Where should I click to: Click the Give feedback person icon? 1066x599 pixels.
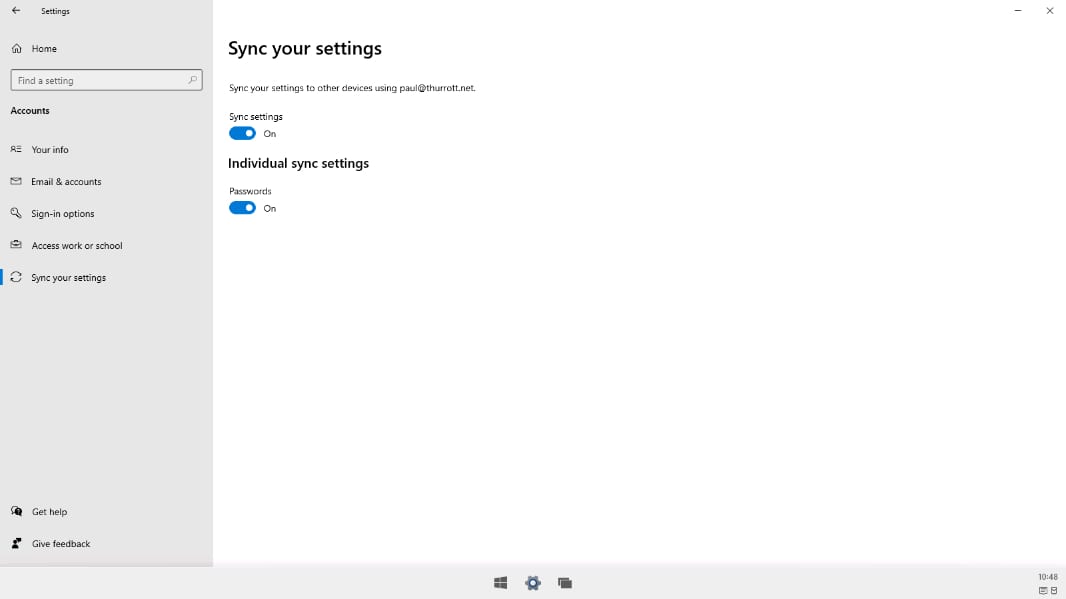tap(16, 543)
